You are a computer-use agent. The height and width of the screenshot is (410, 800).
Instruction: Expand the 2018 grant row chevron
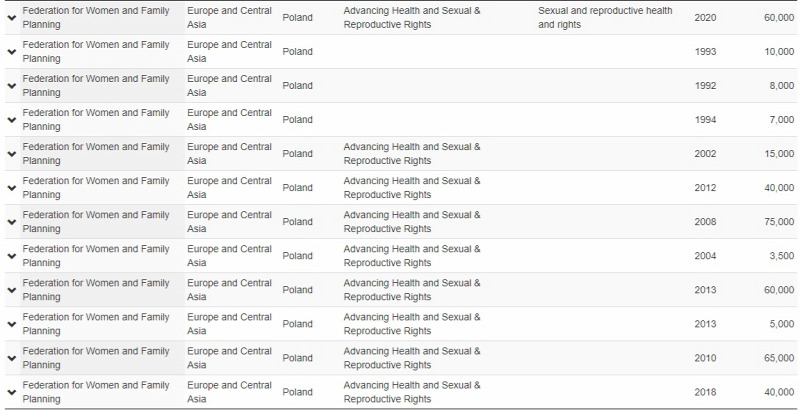[x=12, y=392]
